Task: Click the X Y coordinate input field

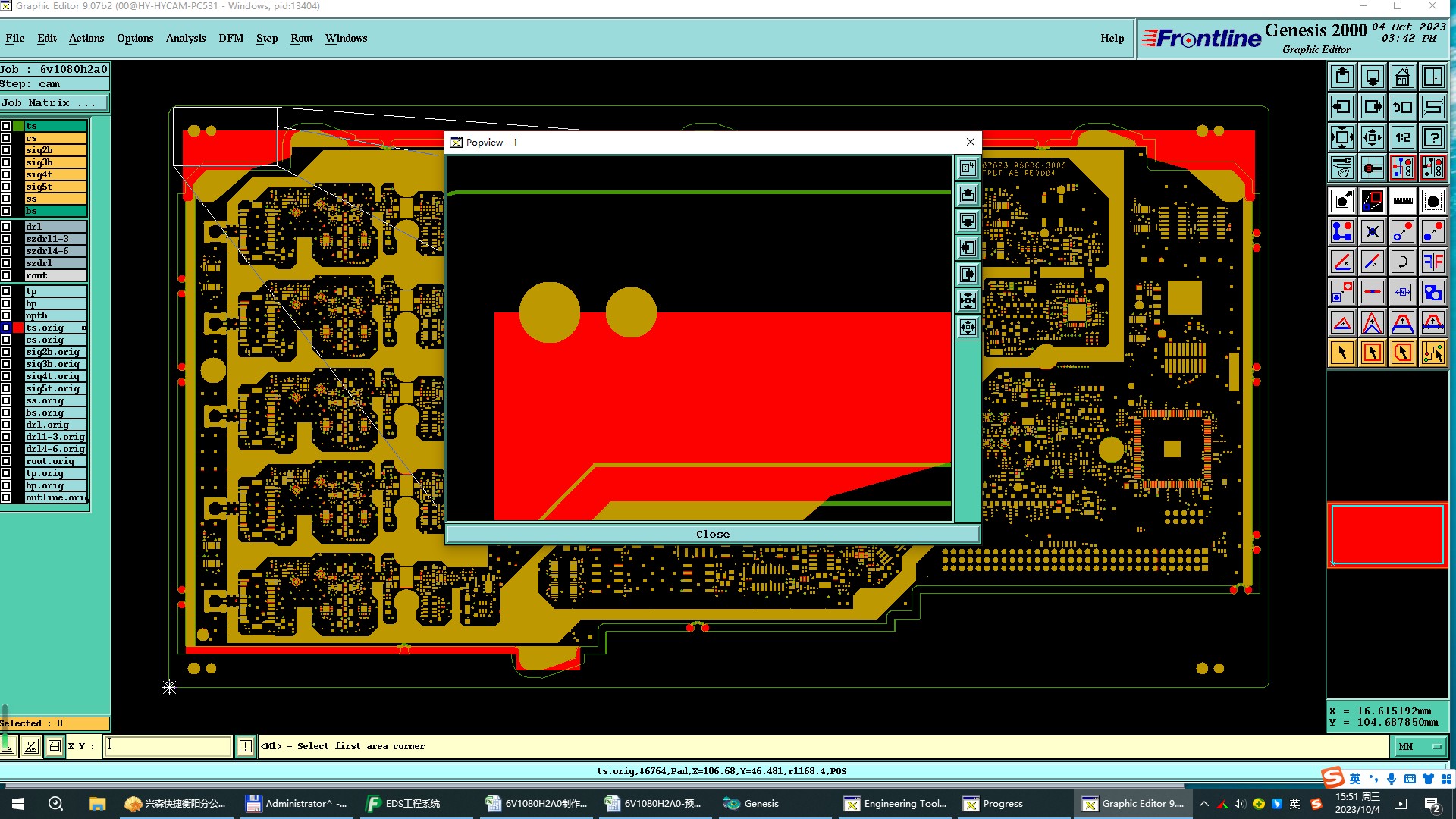Action: click(168, 746)
